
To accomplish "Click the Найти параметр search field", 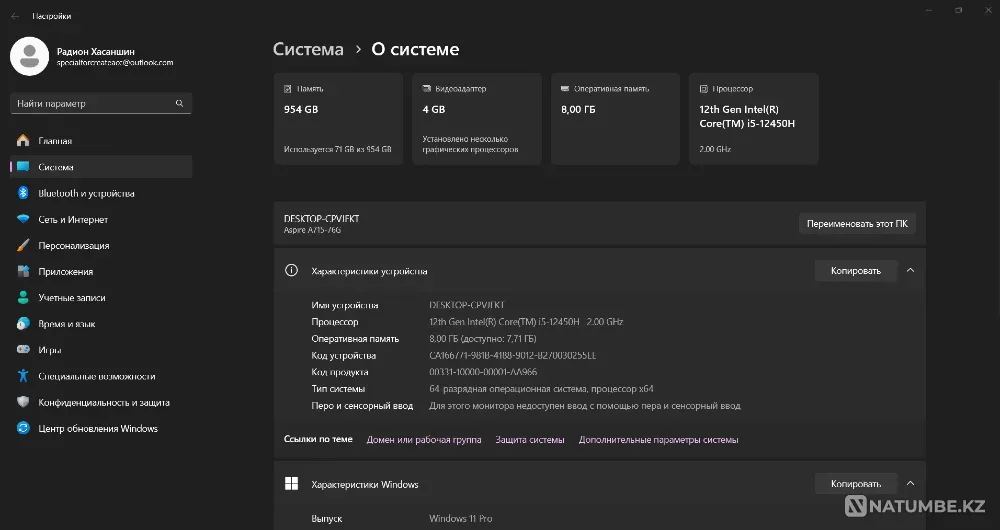I will 92,103.
